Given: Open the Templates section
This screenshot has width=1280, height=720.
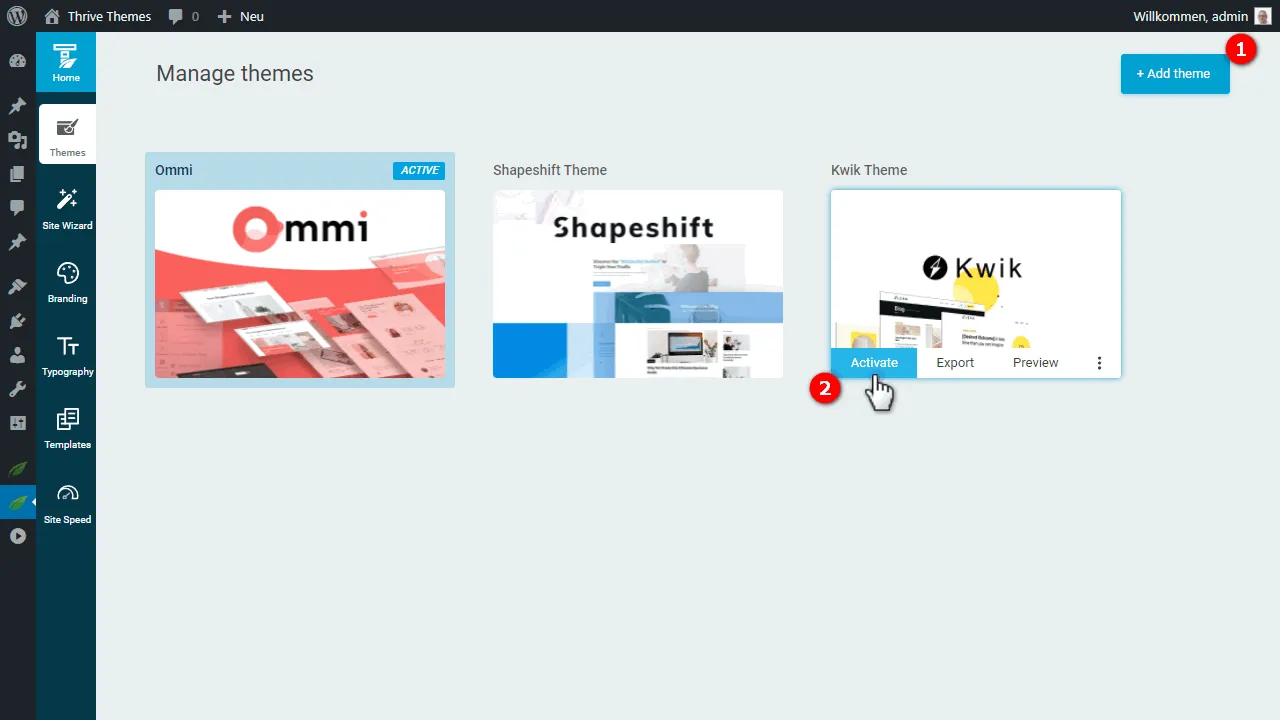Looking at the screenshot, I should click(67, 427).
